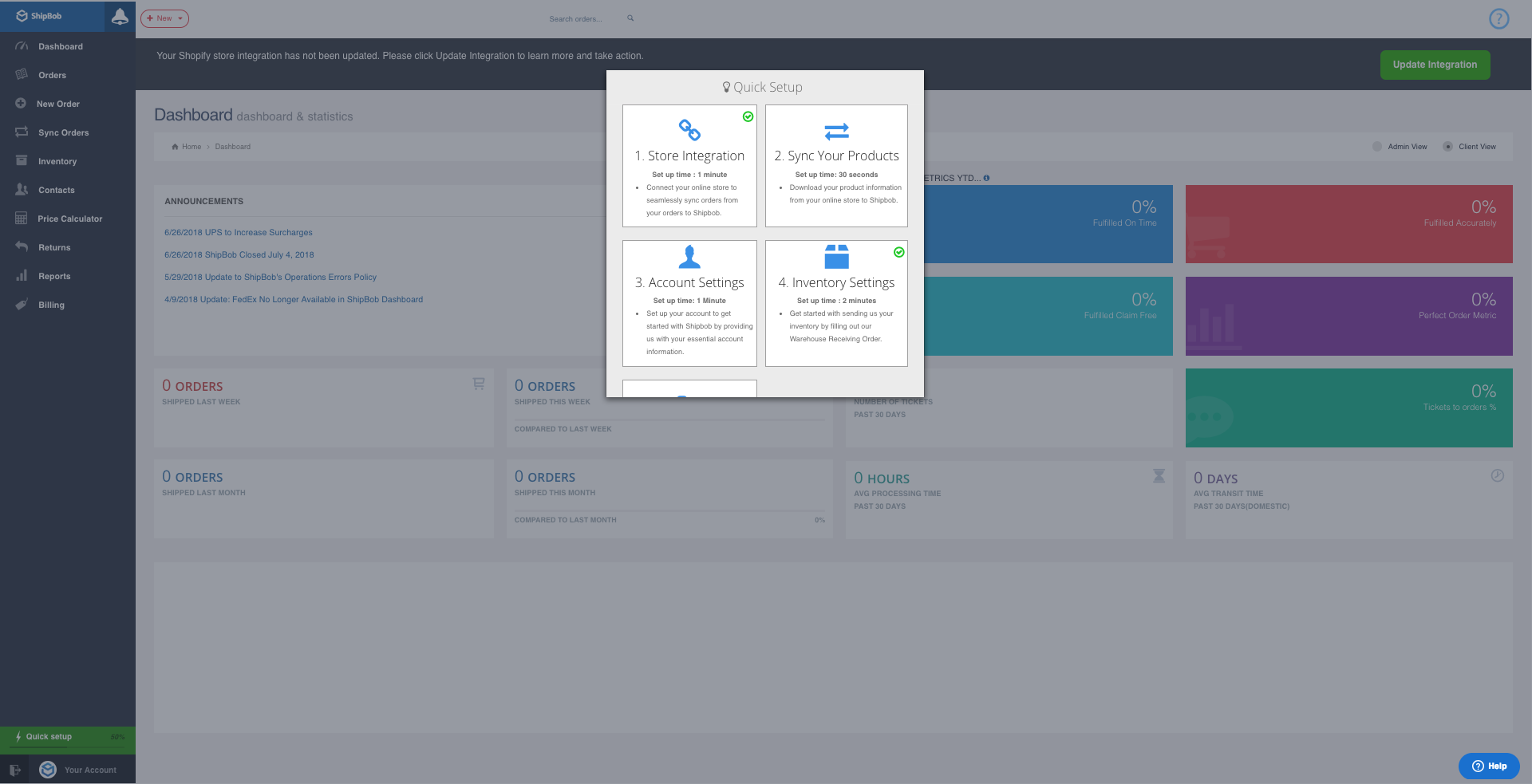Click the Store Integration completed checkmark

[748, 116]
